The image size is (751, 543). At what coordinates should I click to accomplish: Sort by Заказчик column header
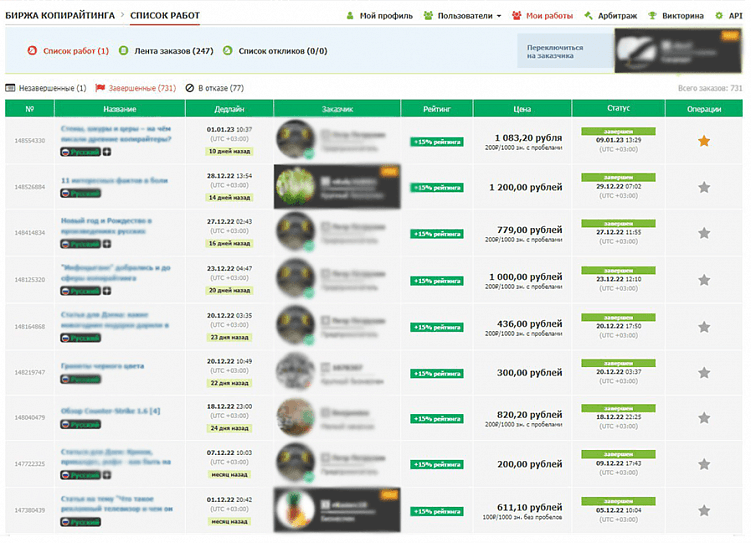(337, 109)
